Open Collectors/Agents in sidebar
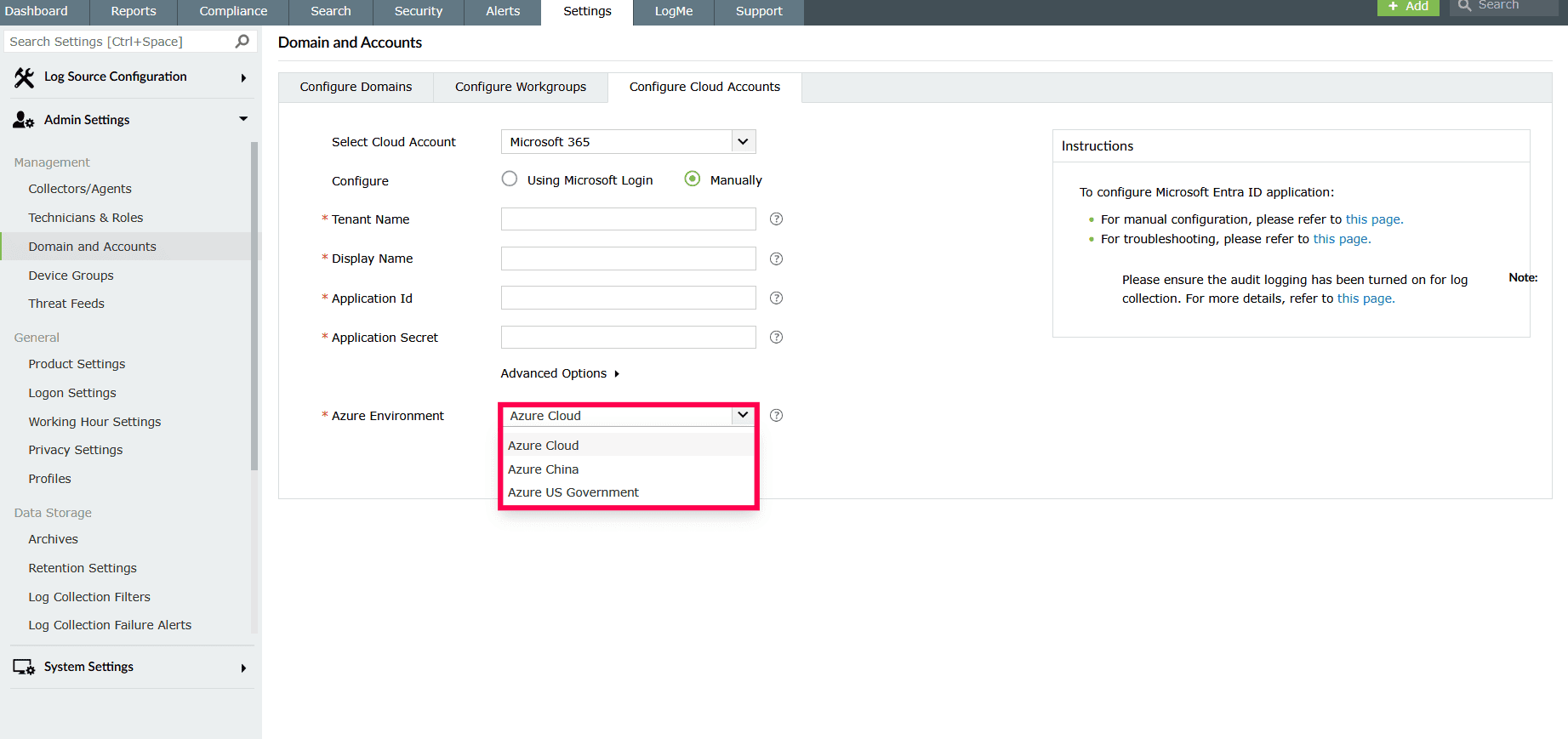Screen dimensions: 1568x739 pyautogui.click(x=80, y=189)
